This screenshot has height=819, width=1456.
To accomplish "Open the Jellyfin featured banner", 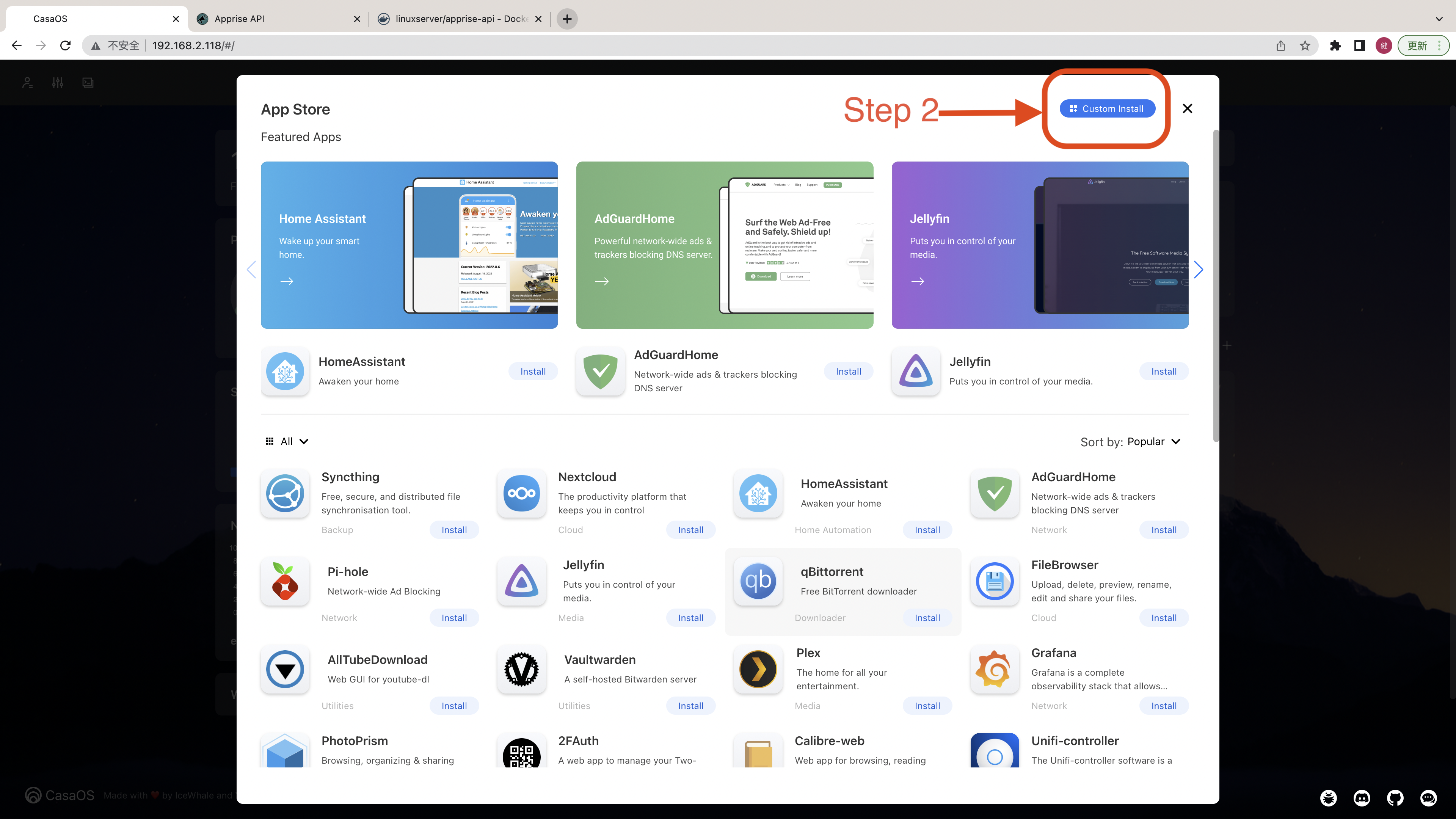I will pos(1040,245).
